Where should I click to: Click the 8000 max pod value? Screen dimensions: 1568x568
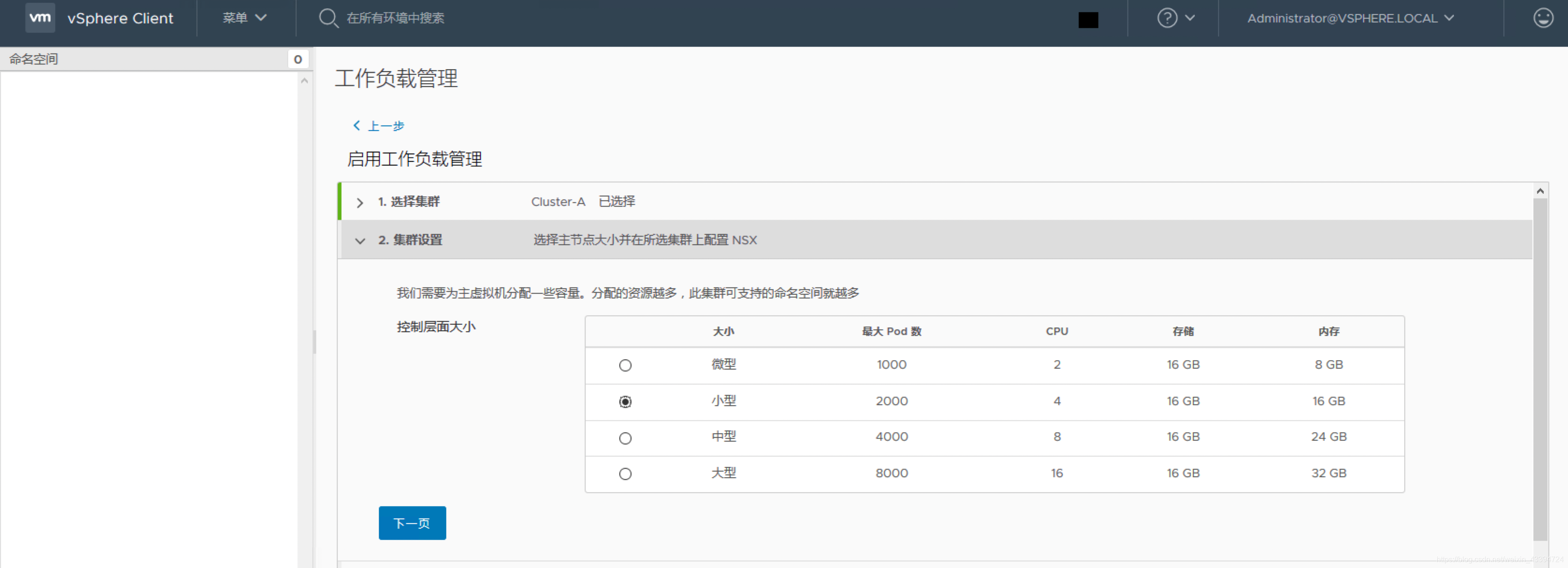(892, 473)
